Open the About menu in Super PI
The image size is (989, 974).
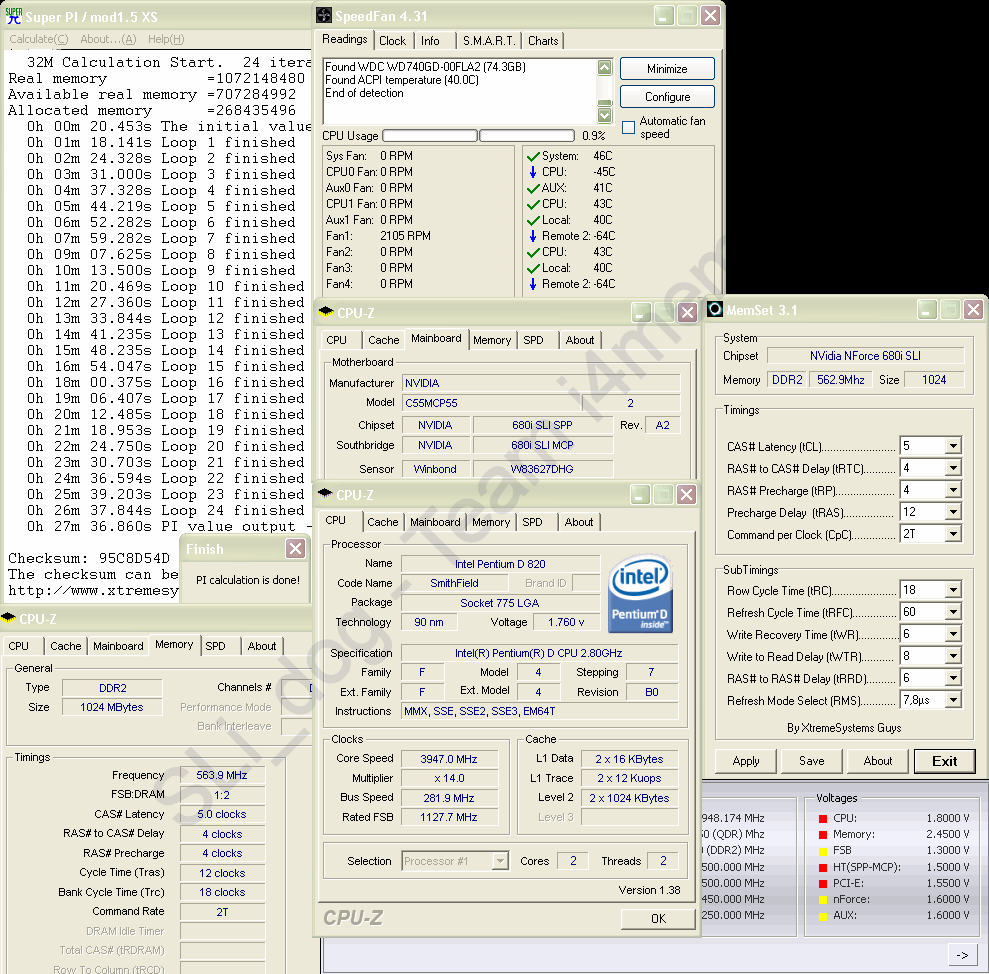(108, 39)
